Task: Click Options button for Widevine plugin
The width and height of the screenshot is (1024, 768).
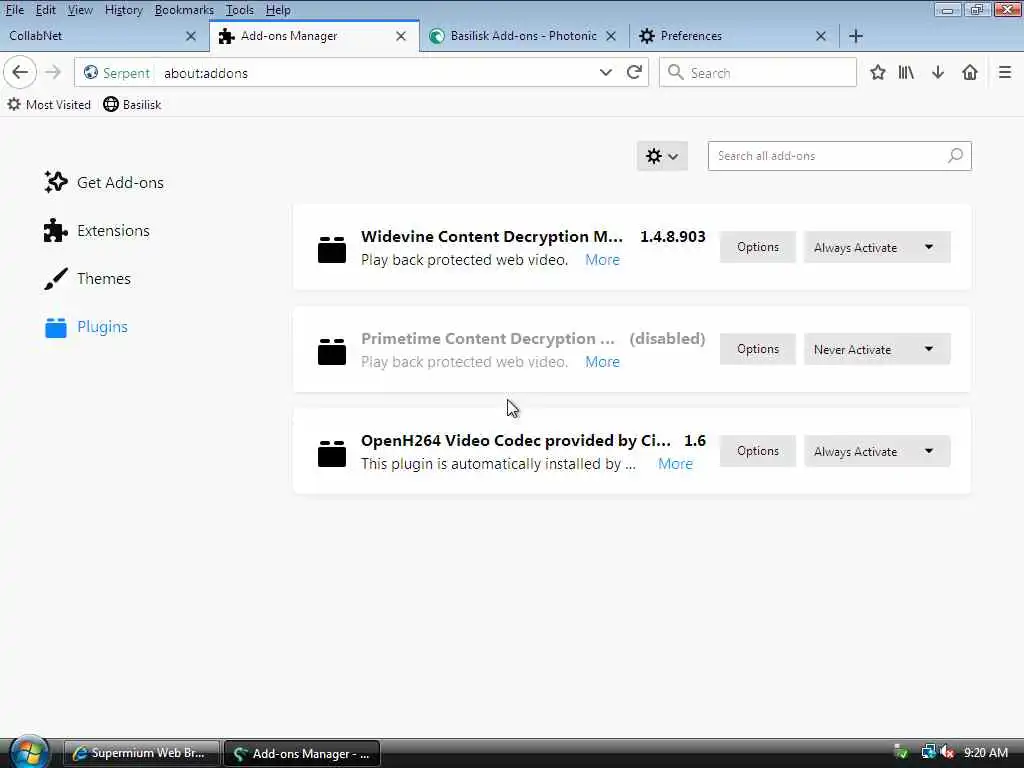Action: point(758,247)
